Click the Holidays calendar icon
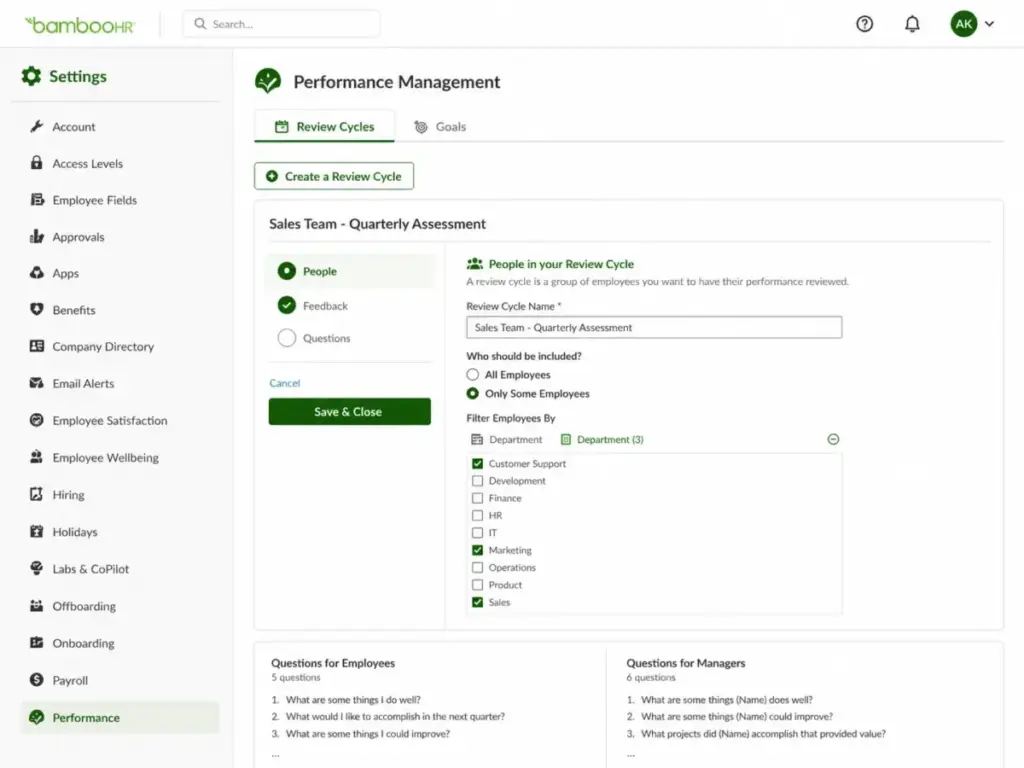This screenshot has height=768, width=1024. pos(37,532)
